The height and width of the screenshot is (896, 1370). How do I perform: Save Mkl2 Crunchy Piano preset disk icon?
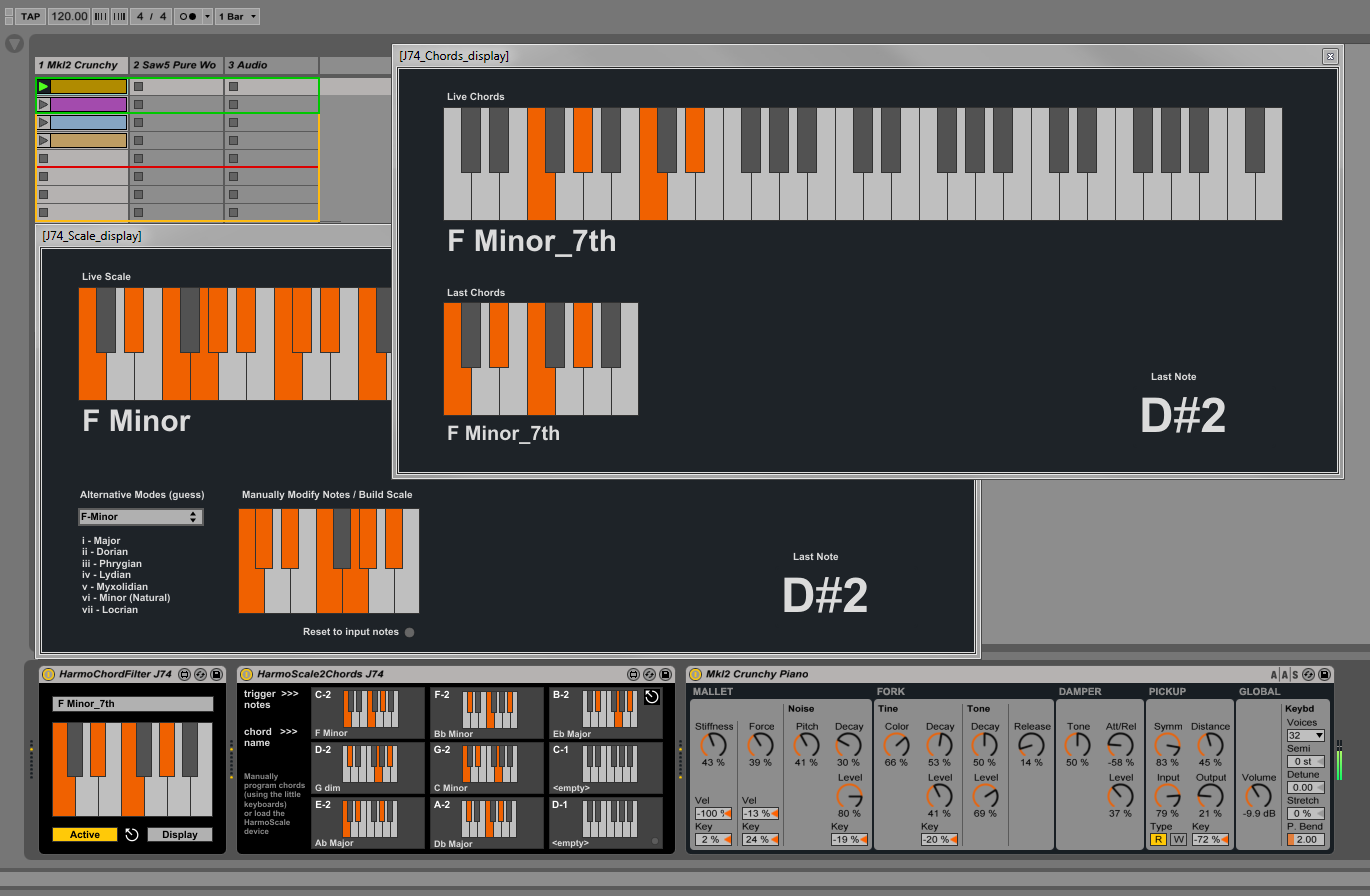(1325, 674)
